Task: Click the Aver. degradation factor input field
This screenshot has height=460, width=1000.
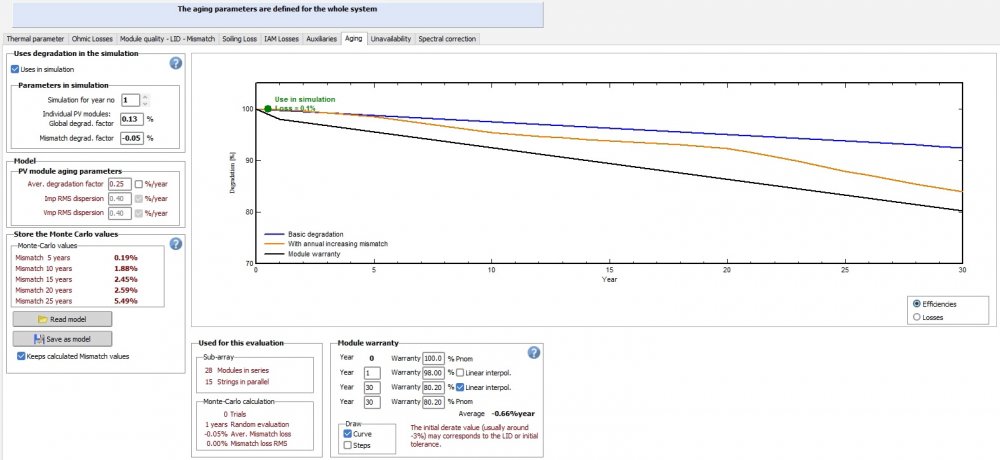Action: point(120,184)
